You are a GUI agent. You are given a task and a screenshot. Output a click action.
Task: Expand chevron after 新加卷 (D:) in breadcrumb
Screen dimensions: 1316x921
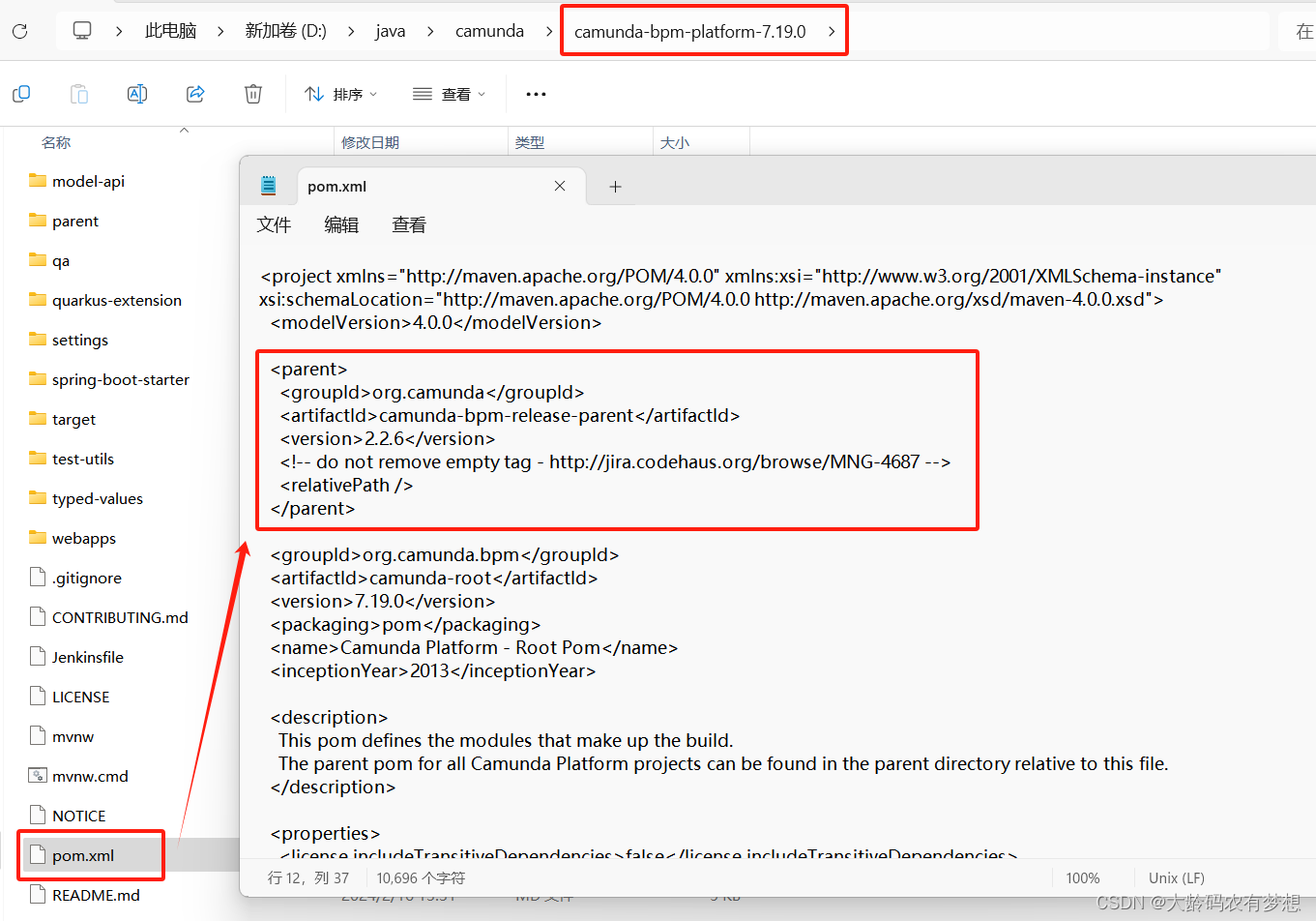(351, 31)
